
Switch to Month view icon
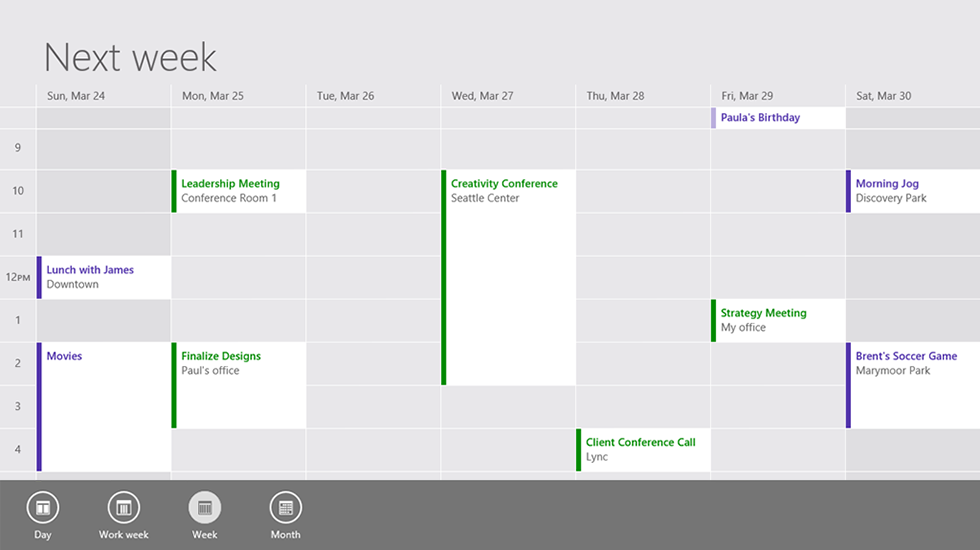point(286,508)
